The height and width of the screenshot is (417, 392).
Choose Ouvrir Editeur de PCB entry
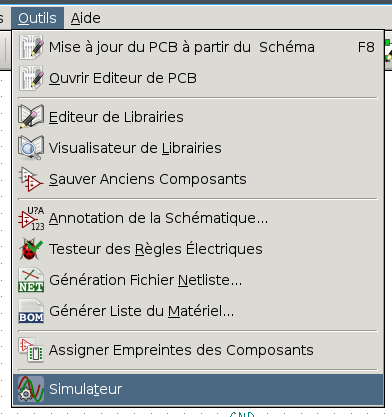198,78
